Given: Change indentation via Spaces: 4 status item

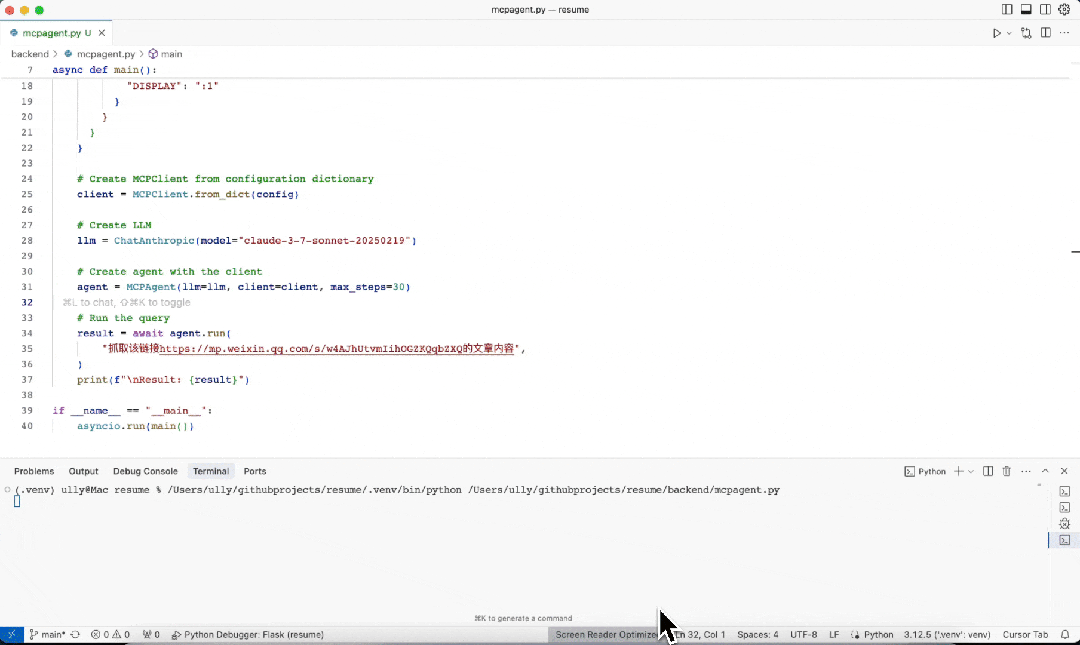Looking at the screenshot, I should point(757,634).
